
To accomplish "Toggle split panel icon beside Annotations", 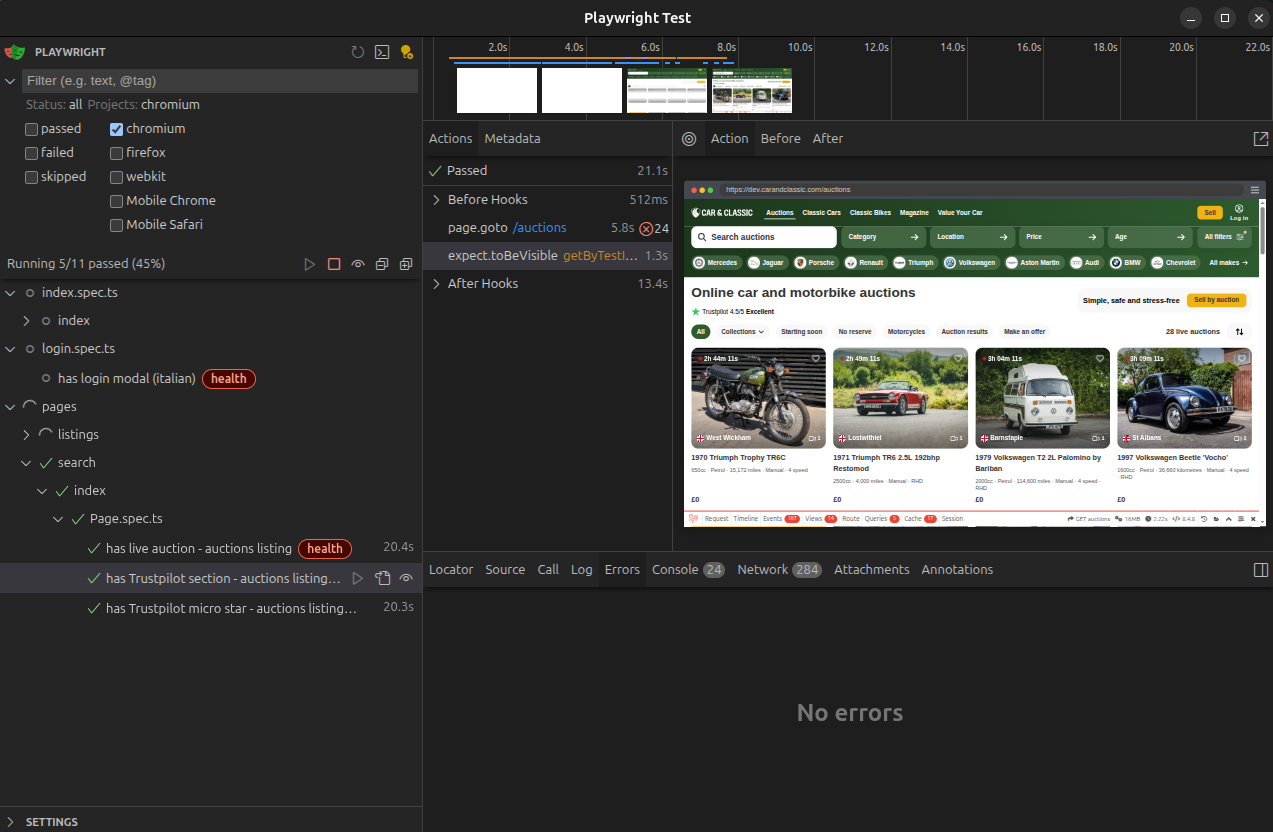I will [1260, 570].
